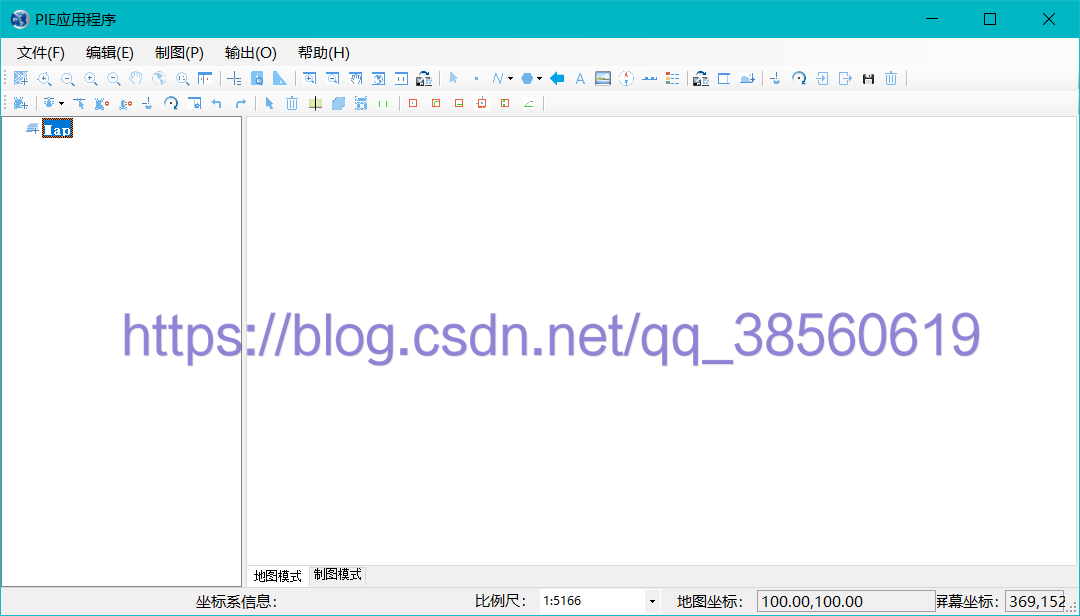The width and height of the screenshot is (1080, 616).
Task: Click the black floppy disk save icon
Action: 868,79
